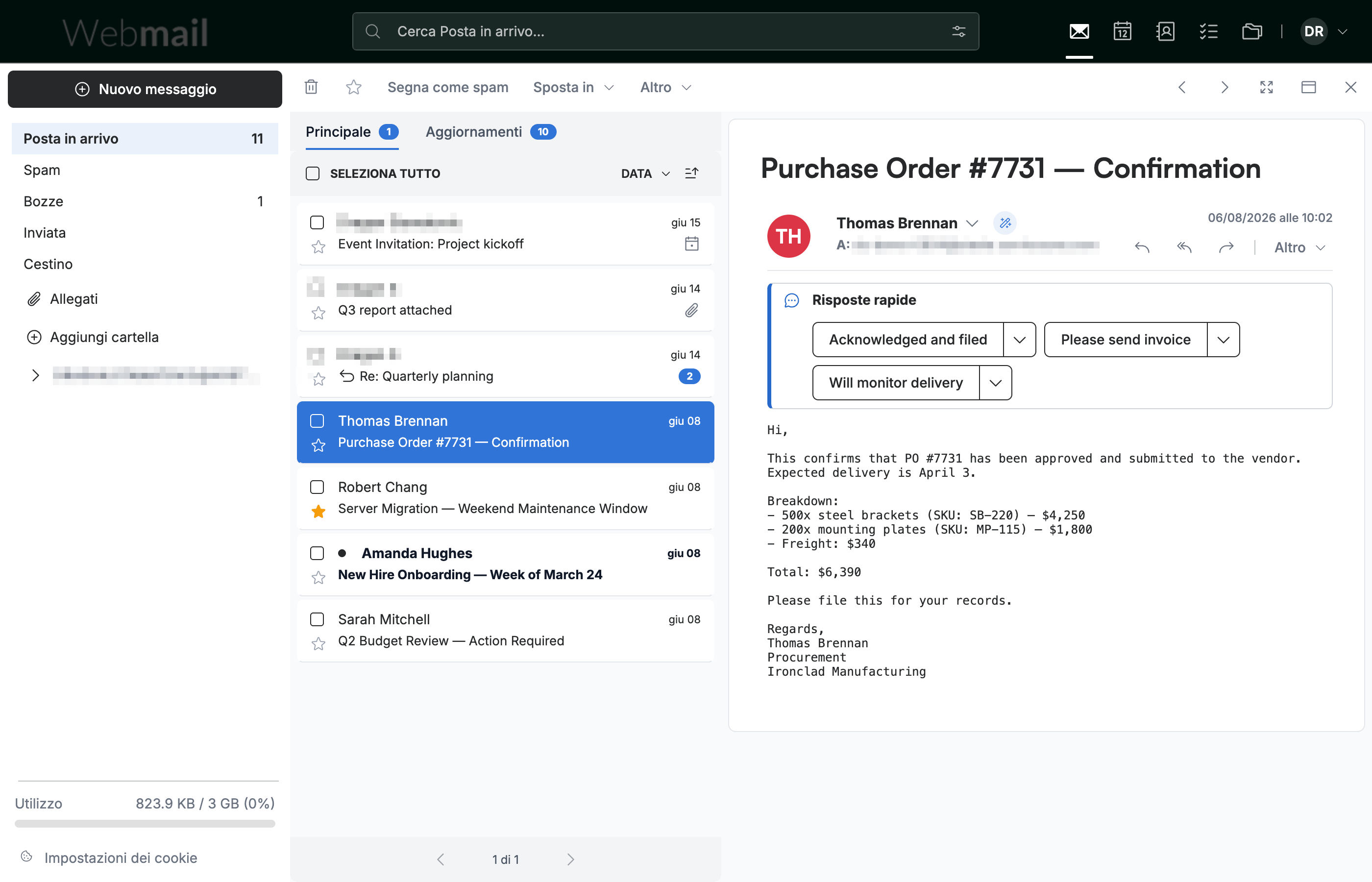The image size is (1372, 882).
Task: Star the Purchase Order #7731 email
Action: [x=318, y=445]
